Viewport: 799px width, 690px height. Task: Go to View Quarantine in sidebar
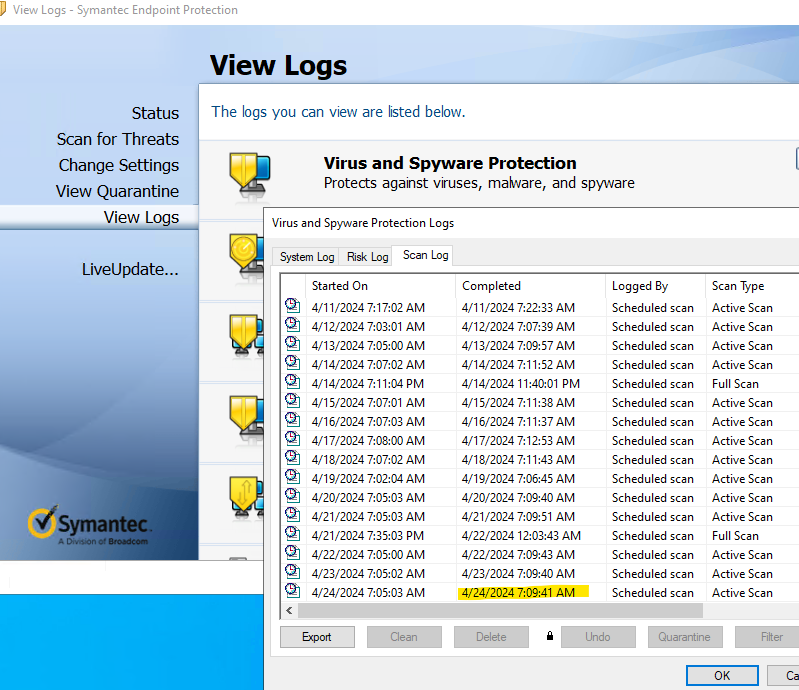[117, 191]
